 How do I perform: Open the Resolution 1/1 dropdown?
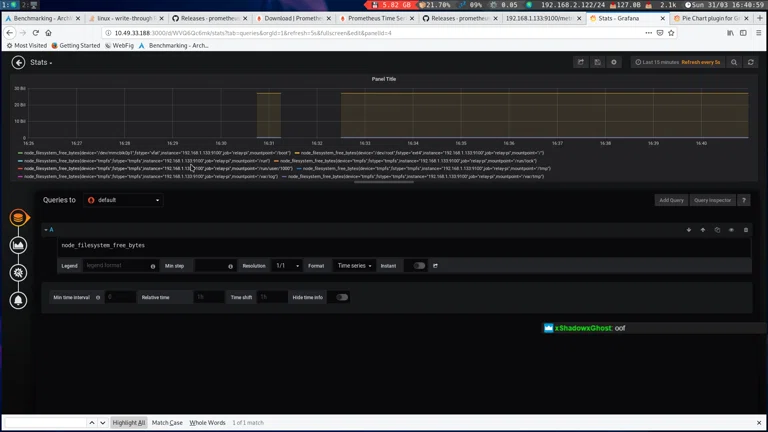coord(287,266)
